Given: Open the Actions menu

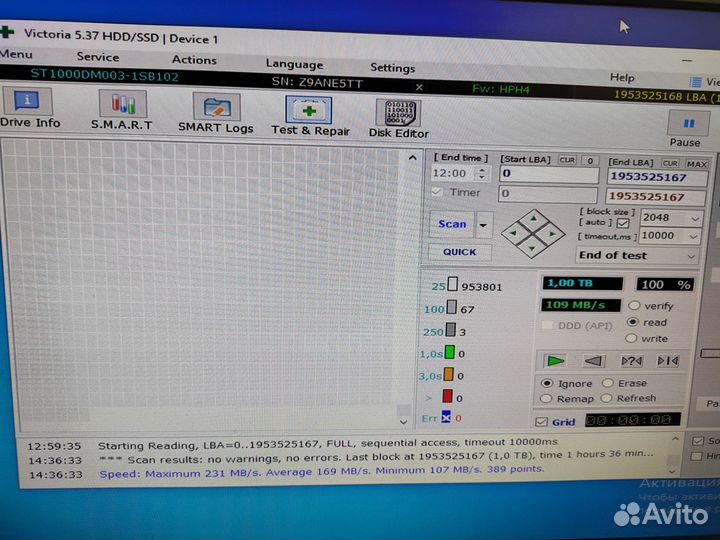Looking at the screenshot, I should [x=194, y=60].
